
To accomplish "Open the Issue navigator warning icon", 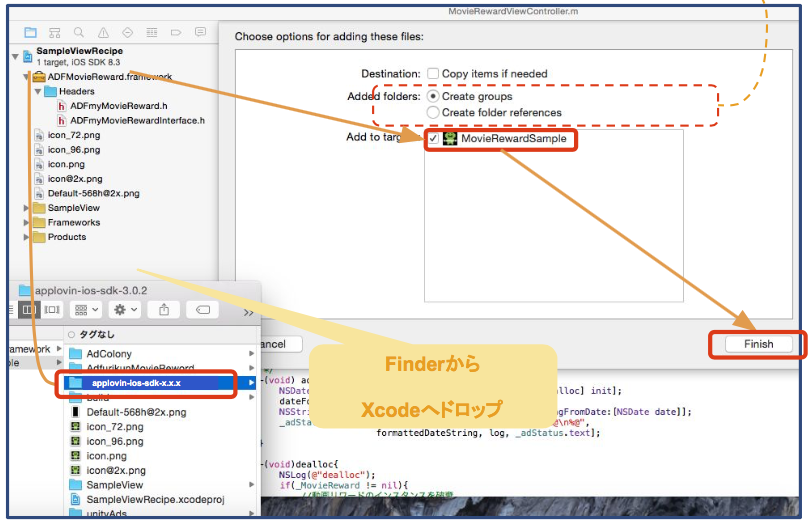I will coord(103,33).
